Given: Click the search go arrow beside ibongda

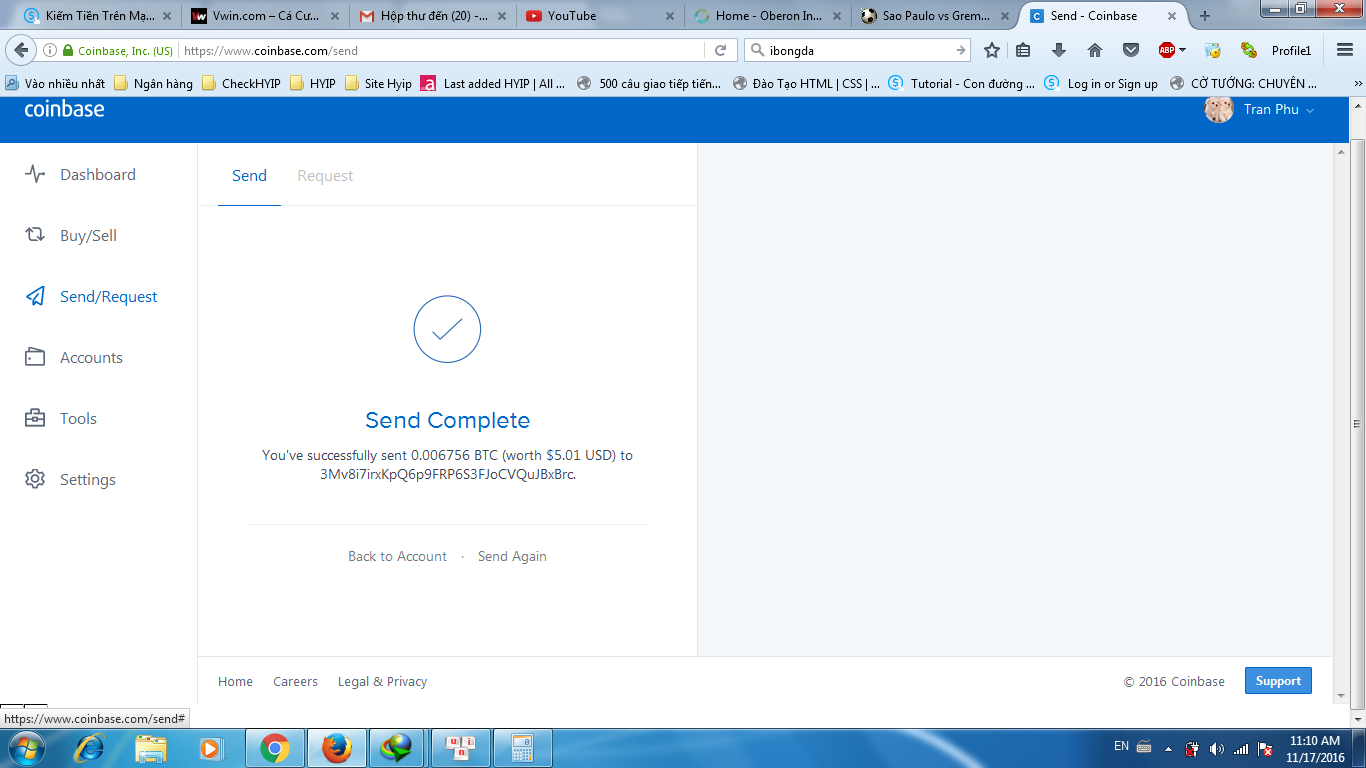Looking at the screenshot, I should [961, 50].
